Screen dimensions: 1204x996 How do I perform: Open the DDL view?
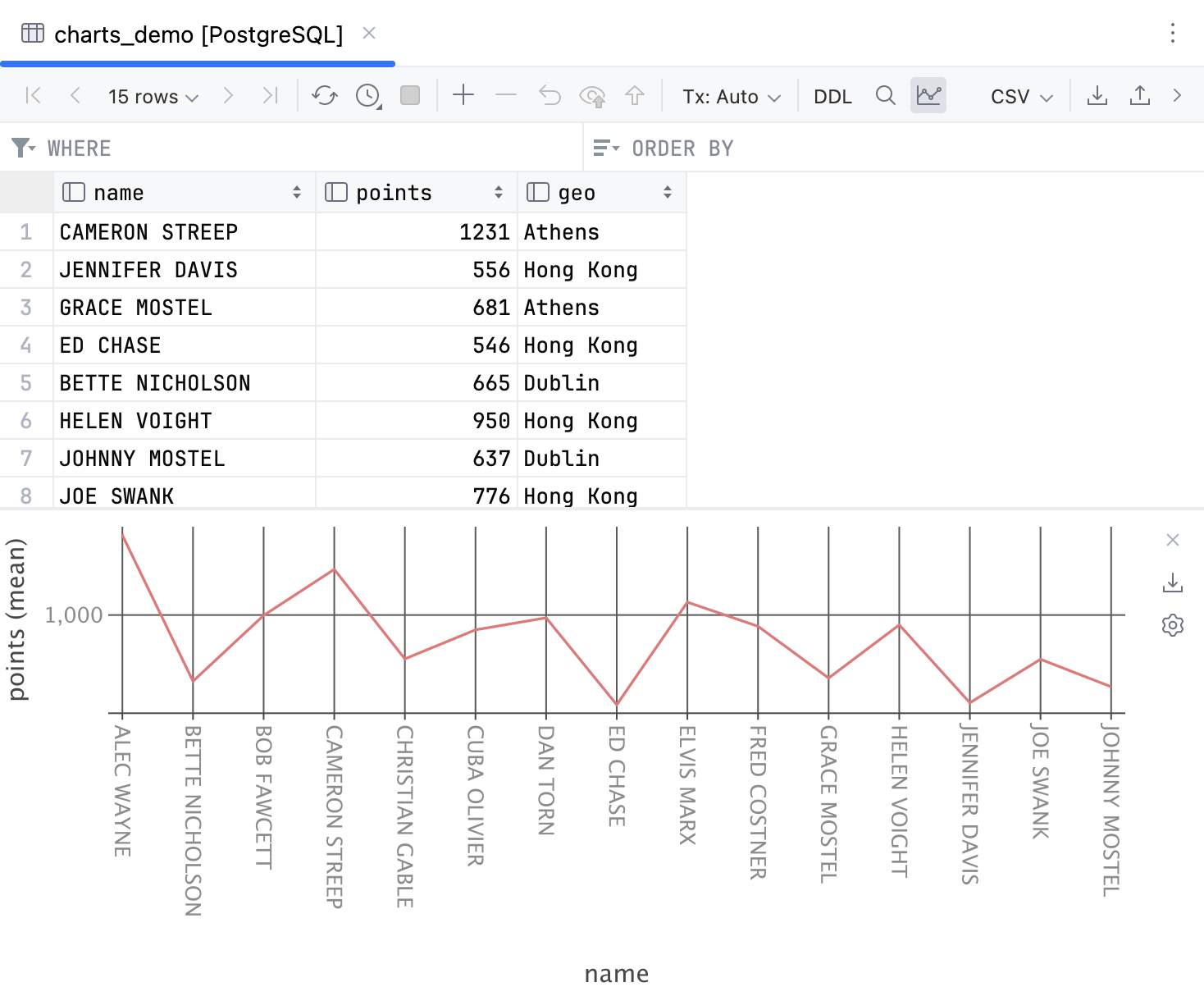832,95
